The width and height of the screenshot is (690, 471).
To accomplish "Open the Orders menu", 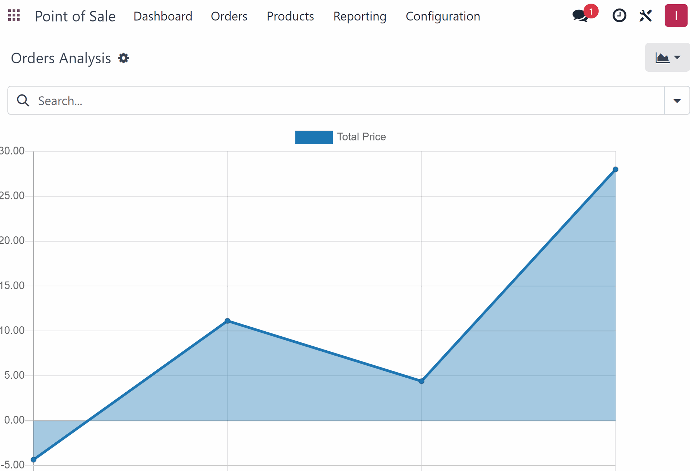I will click(x=229, y=16).
